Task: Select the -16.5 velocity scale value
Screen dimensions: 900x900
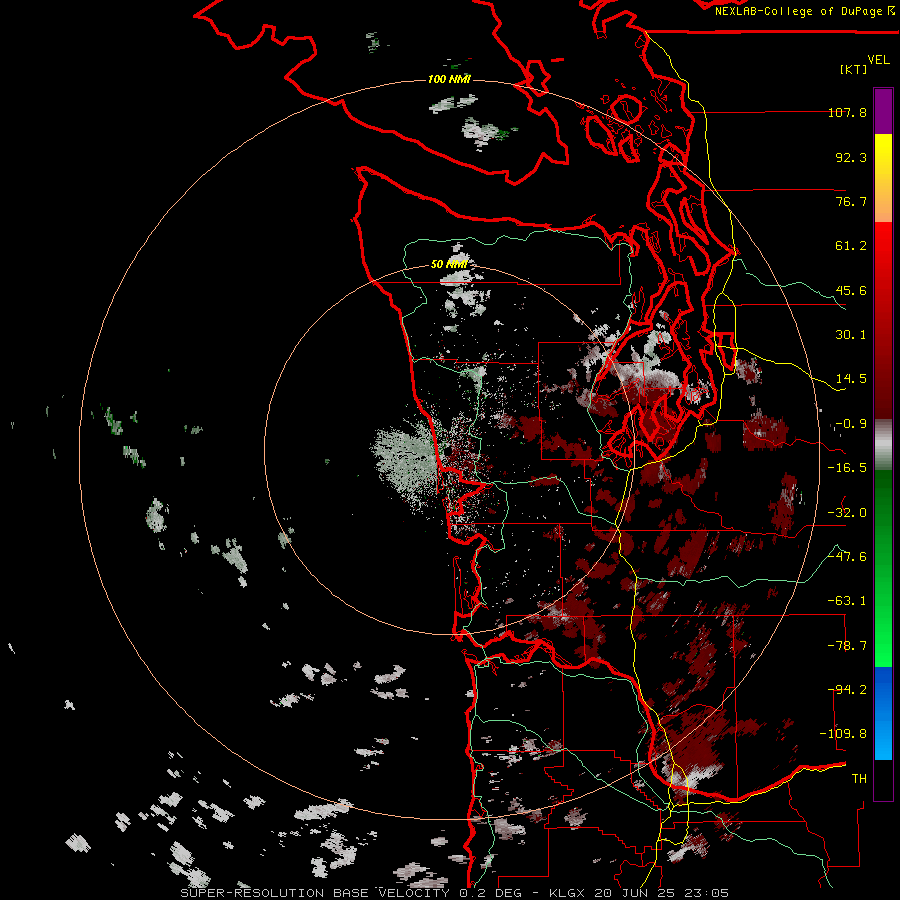Action: pyautogui.click(x=848, y=468)
